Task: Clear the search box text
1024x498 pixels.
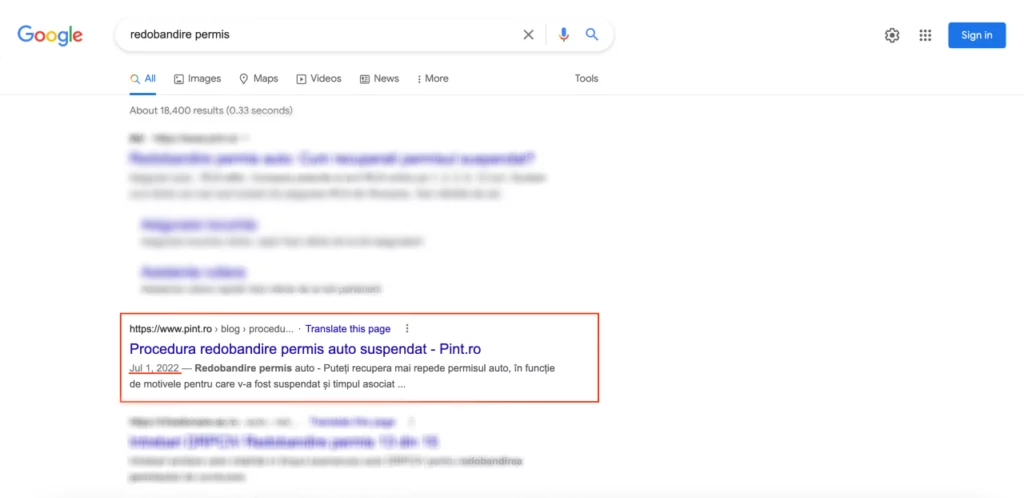Action: click(x=528, y=35)
